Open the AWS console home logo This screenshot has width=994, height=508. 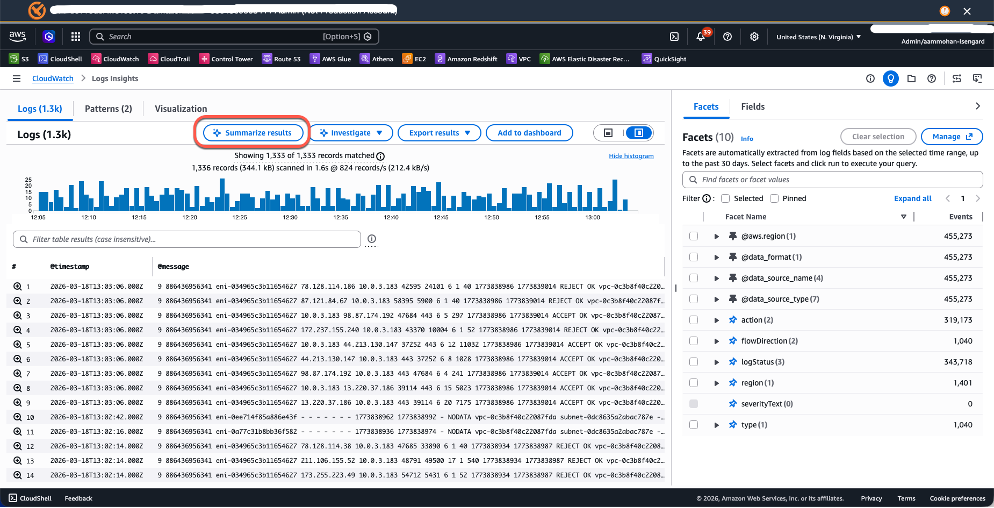17,36
